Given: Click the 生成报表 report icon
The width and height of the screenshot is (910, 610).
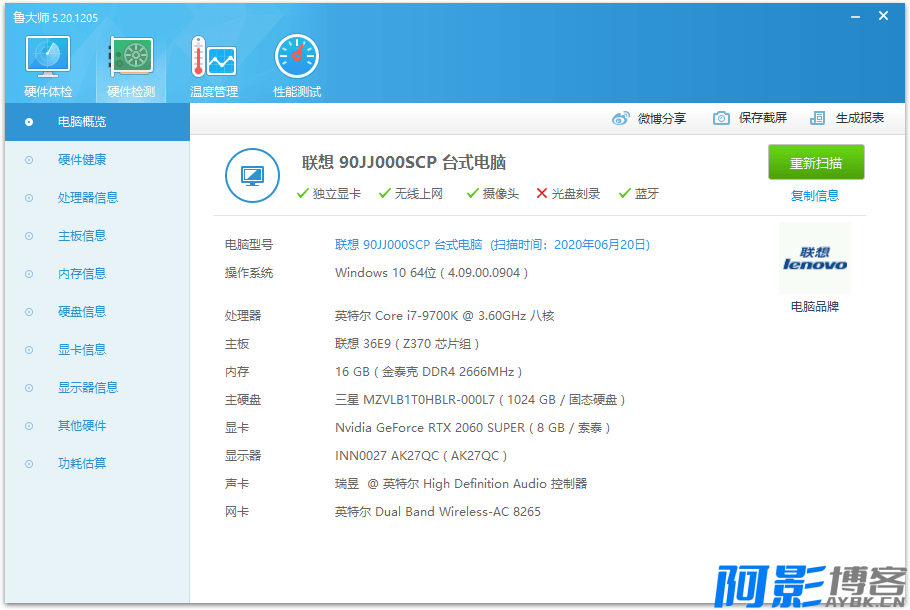Looking at the screenshot, I should point(818,118).
